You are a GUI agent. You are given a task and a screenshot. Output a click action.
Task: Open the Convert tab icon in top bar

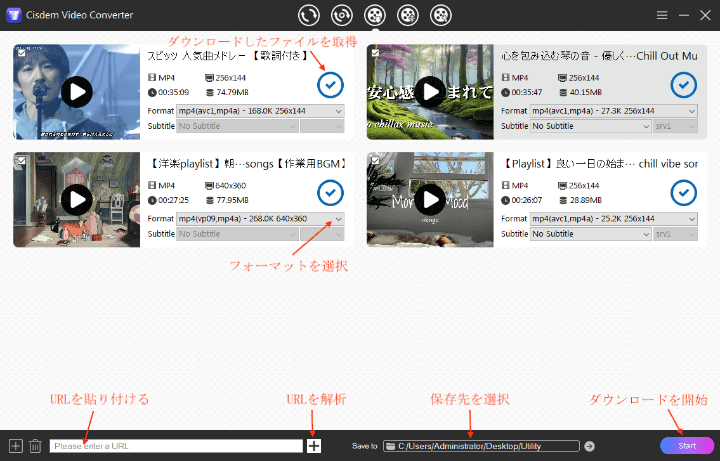click(x=310, y=15)
